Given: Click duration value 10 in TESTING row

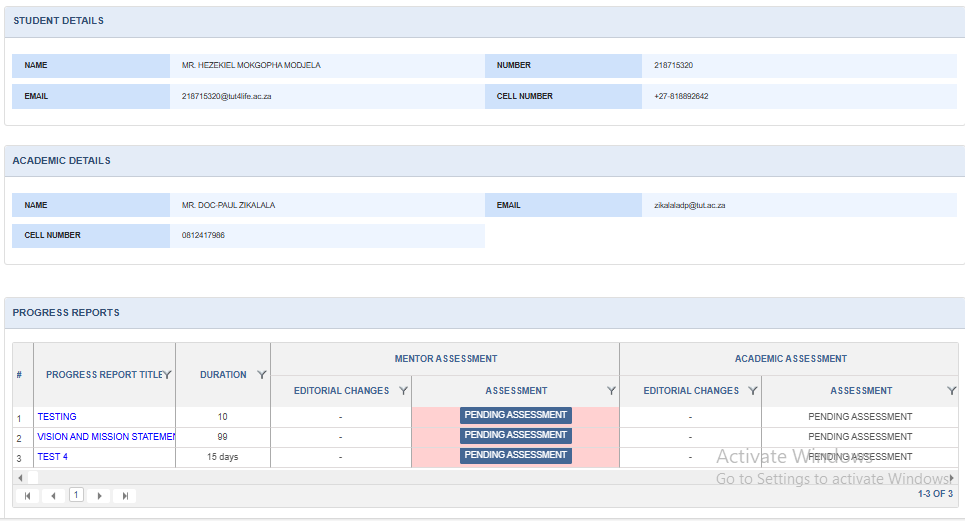Looking at the screenshot, I should tap(222, 416).
